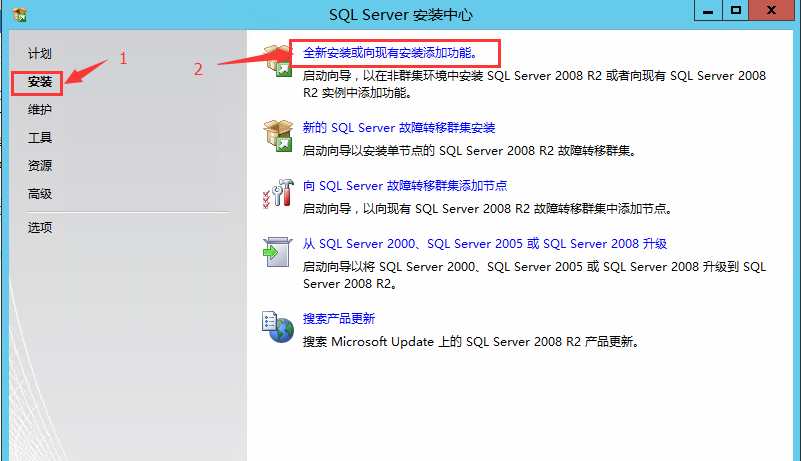Click the failover cluster installation box icon
801x461 pixels.
click(x=278, y=135)
